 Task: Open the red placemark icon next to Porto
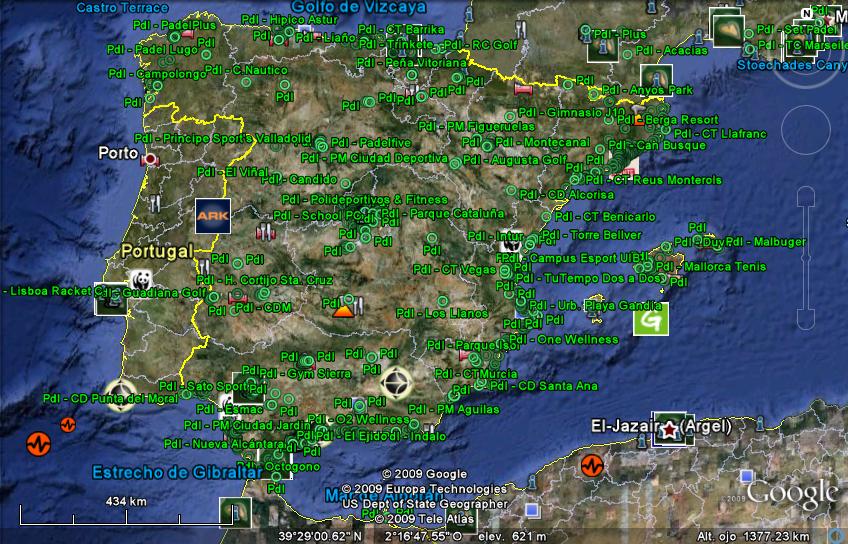click(x=150, y=159)
